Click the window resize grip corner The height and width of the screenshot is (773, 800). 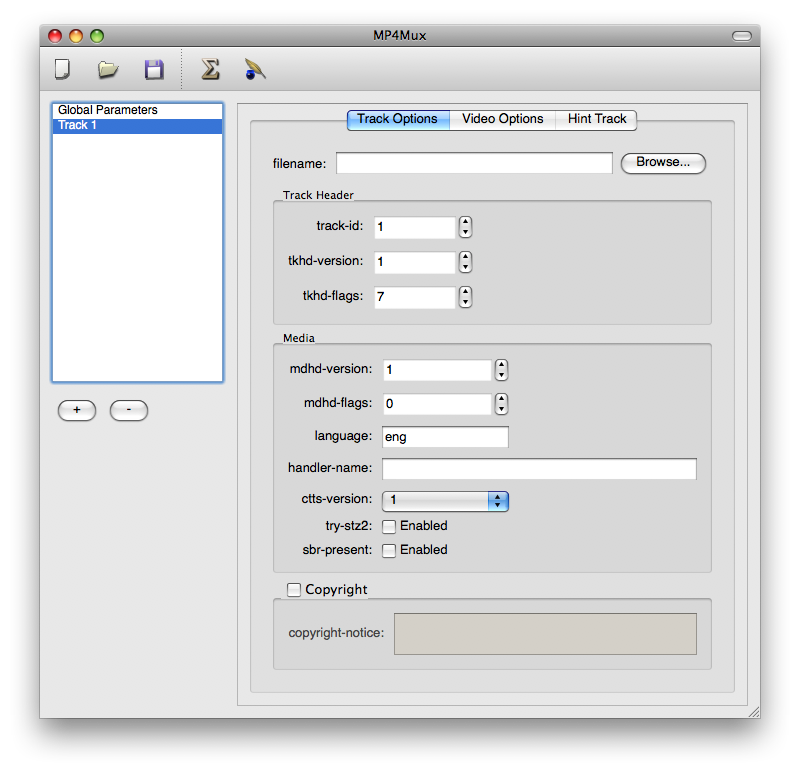[754, 712]
